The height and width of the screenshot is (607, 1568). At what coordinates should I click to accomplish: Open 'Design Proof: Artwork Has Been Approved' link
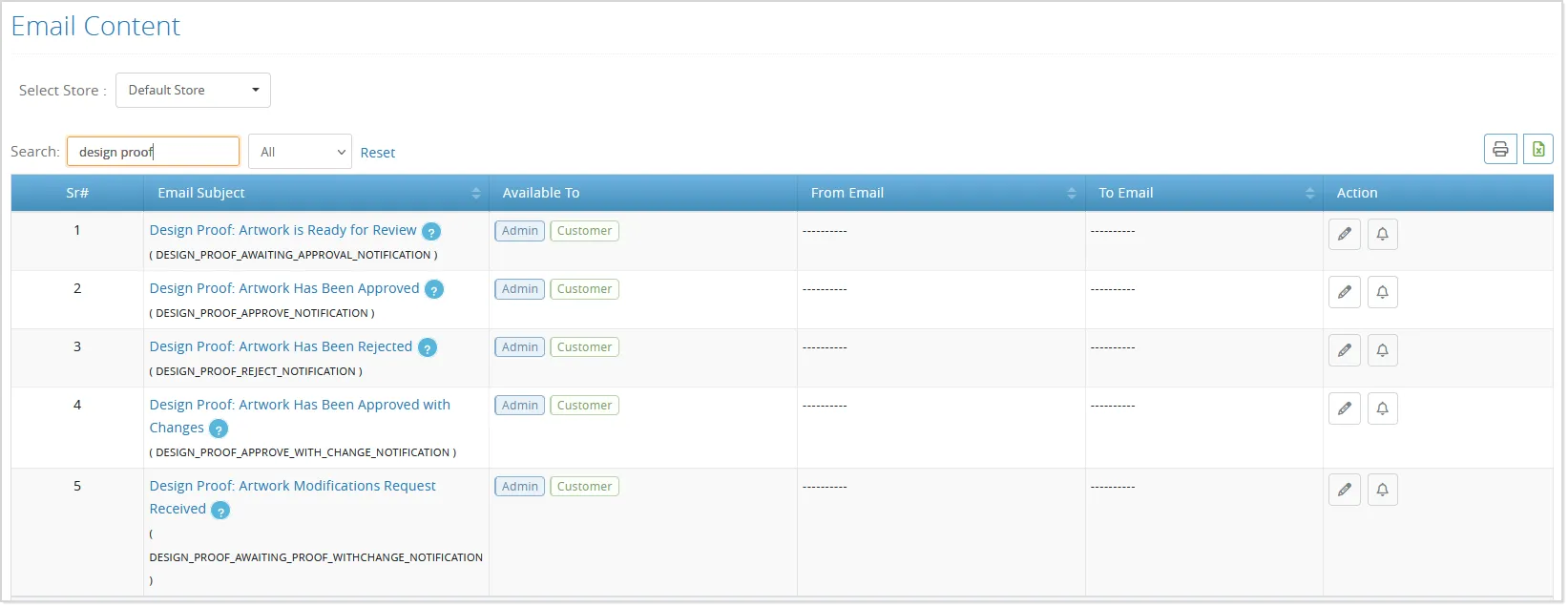284,288
